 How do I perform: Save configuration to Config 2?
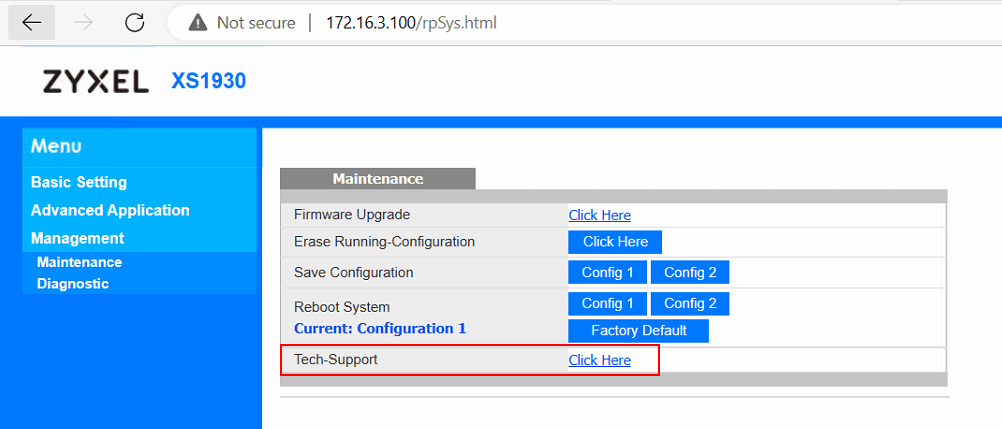tap(690, 272)
